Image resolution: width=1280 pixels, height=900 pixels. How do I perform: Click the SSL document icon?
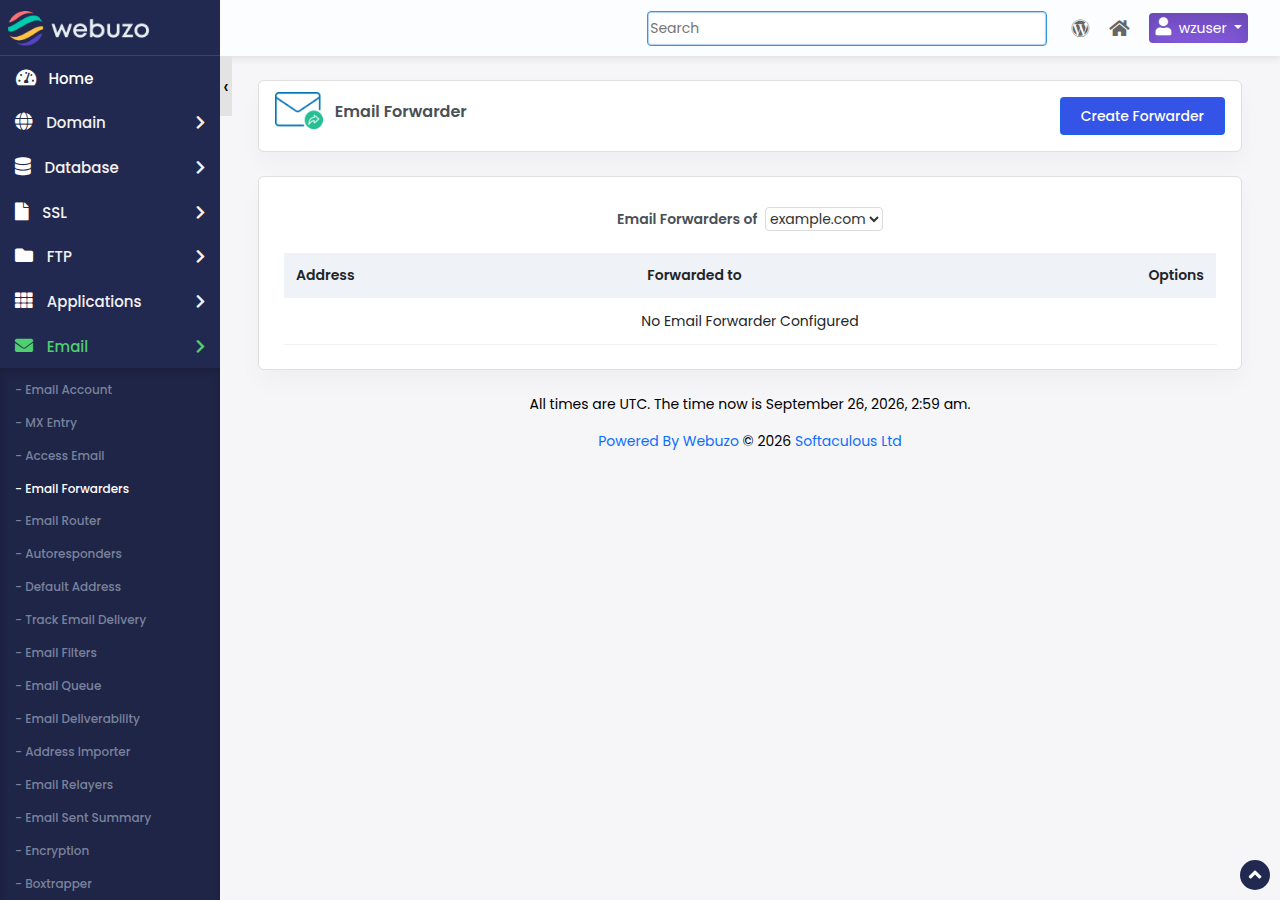22,212
